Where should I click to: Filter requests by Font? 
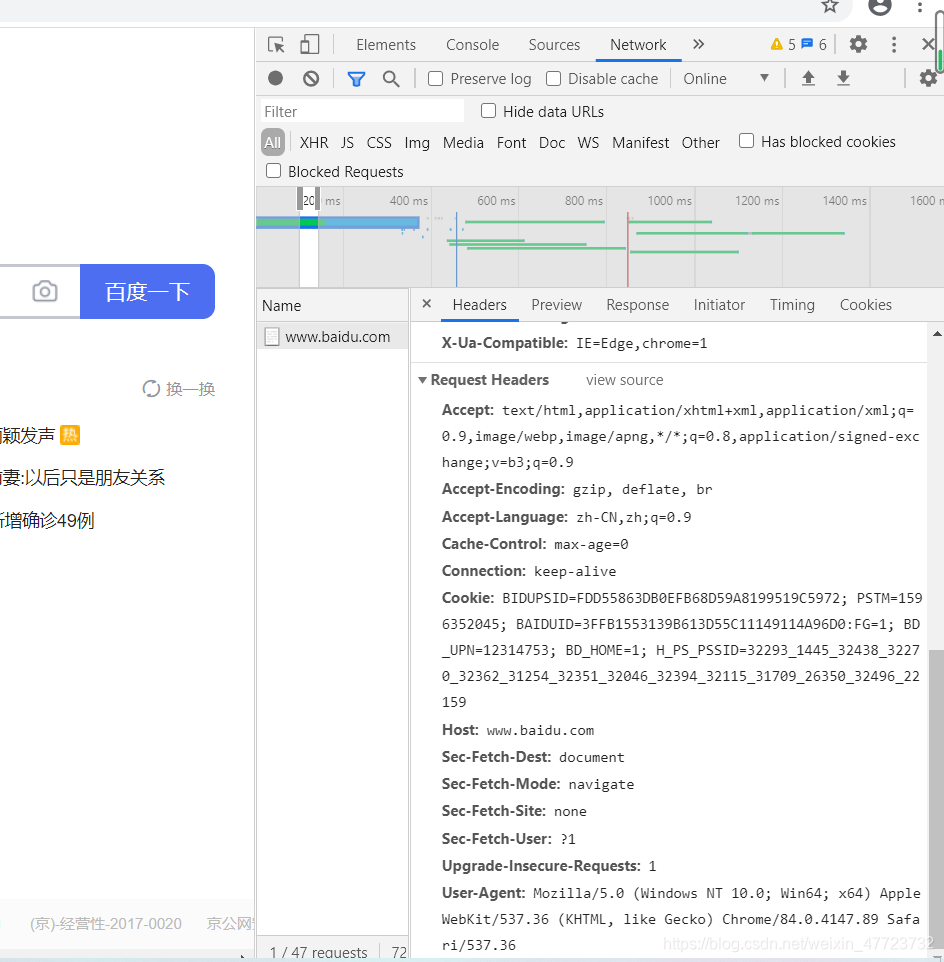point(512,142)
